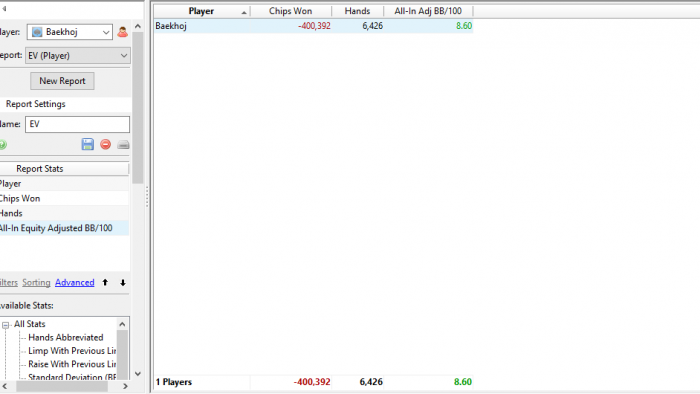Open the Baekhoj player dropdown
700x394 pixels.
click(x=69, y=32)
